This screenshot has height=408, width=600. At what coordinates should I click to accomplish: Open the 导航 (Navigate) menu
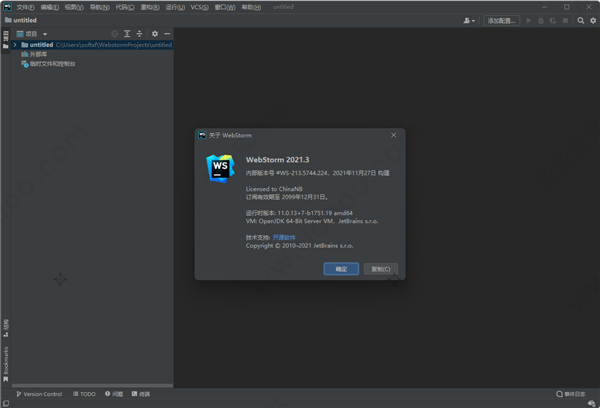pos(99,7)
